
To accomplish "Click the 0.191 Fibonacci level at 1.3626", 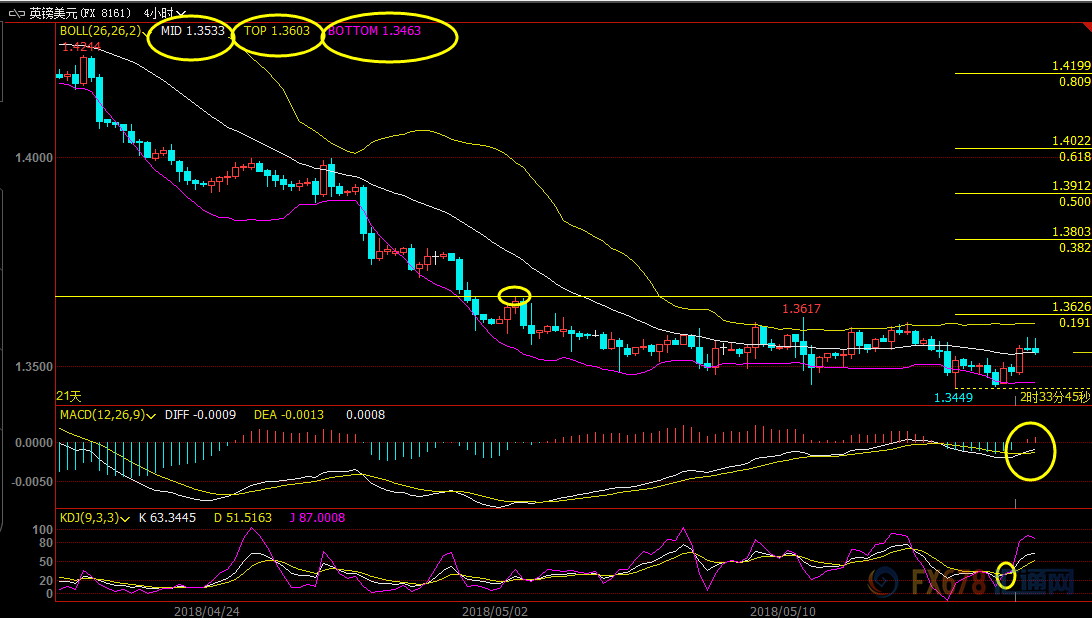I will (x=1074, y=322).
